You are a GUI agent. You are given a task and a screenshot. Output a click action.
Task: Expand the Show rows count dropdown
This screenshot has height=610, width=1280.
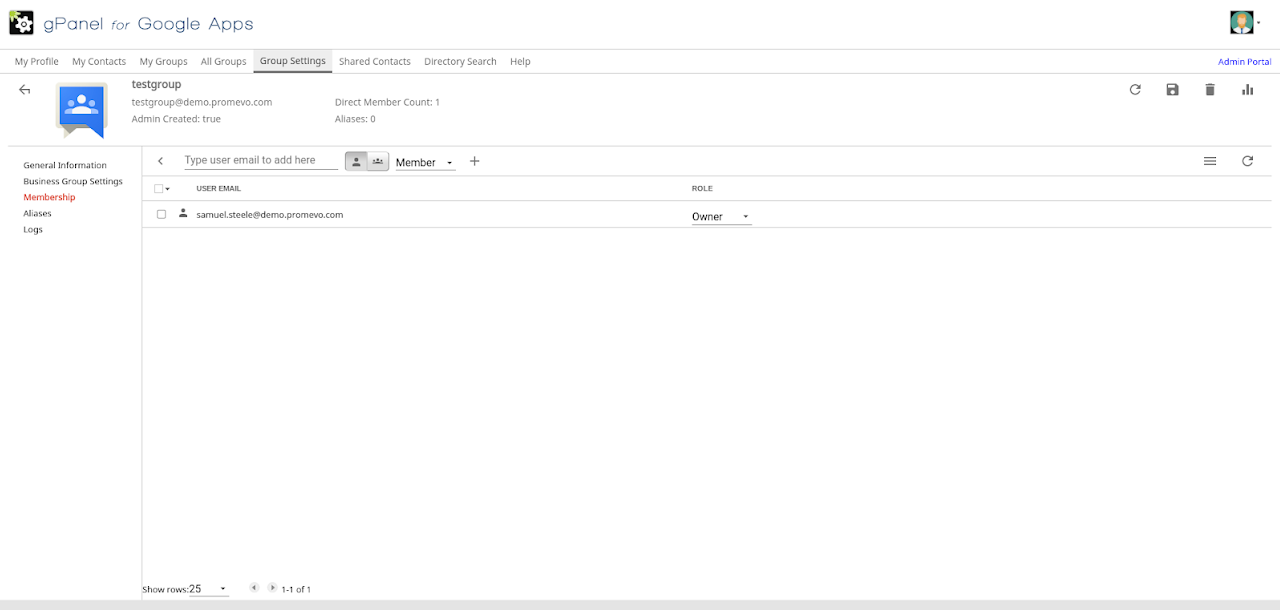click(x=208, y=589)
